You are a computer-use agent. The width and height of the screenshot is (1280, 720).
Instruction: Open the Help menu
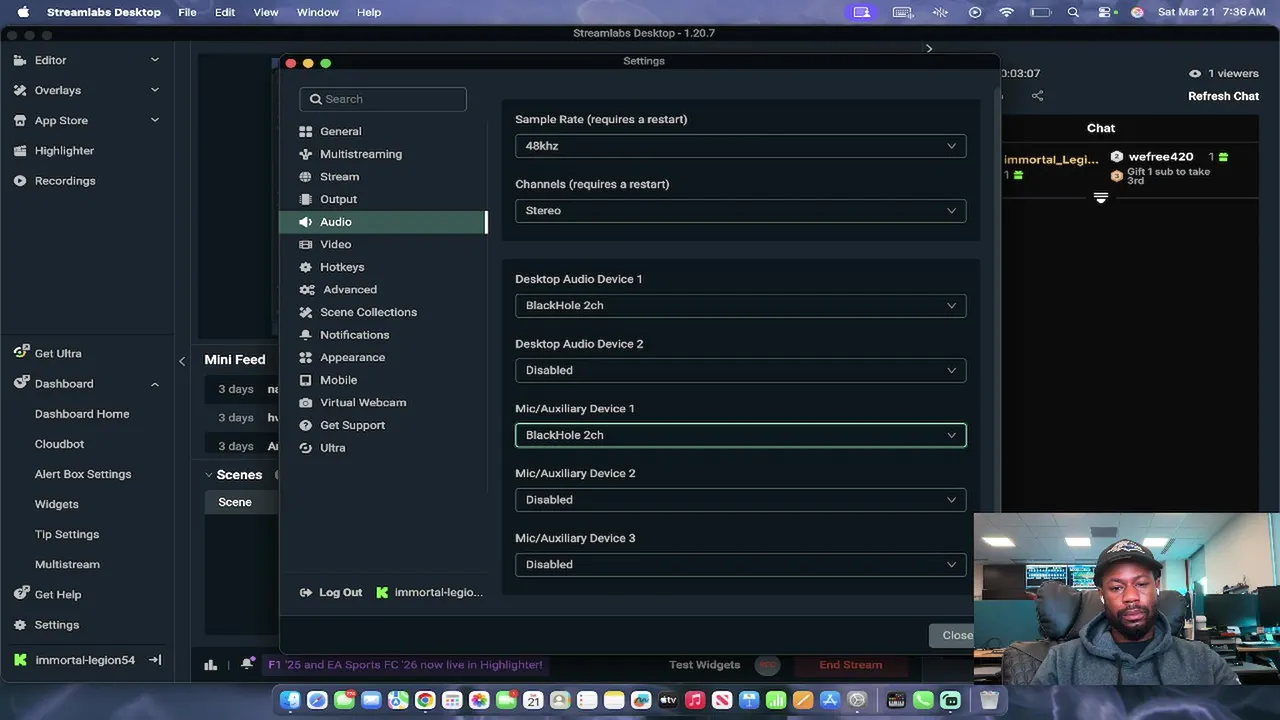coord(369,12)
